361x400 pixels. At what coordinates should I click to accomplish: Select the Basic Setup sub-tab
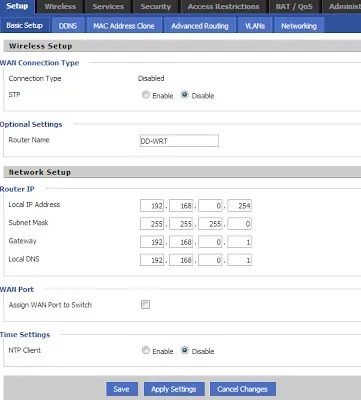click(25, 25)
